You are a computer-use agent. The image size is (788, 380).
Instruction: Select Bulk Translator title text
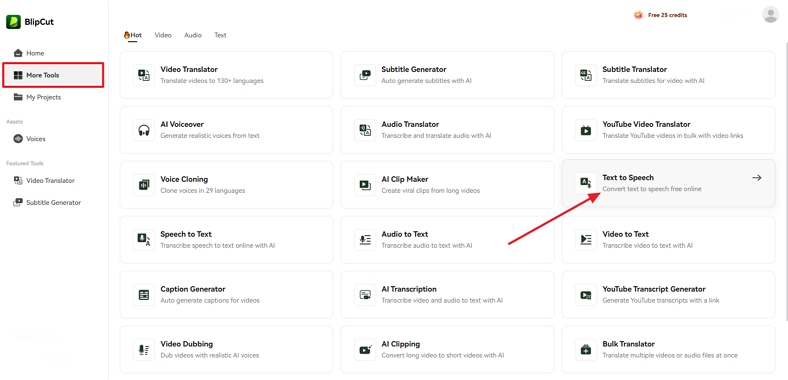click(629, 344)
